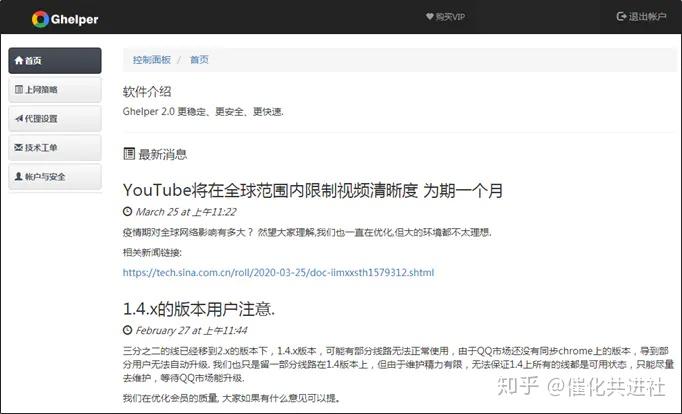Click the 相关新闻链接 label
This screenshot has height=414, width=682.
click(152, 253)
